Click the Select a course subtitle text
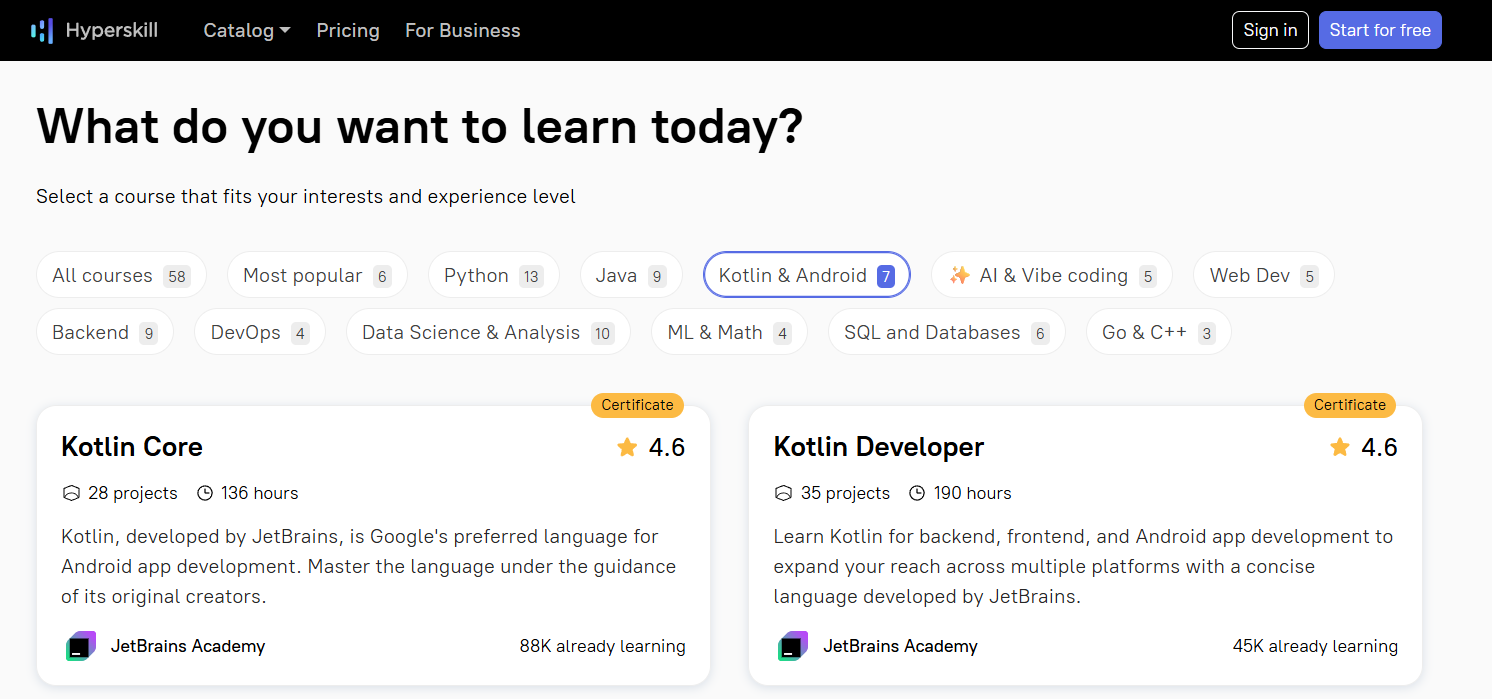Screen dimensions: 1492x699 pyautogui.click(x=306, y=197)
